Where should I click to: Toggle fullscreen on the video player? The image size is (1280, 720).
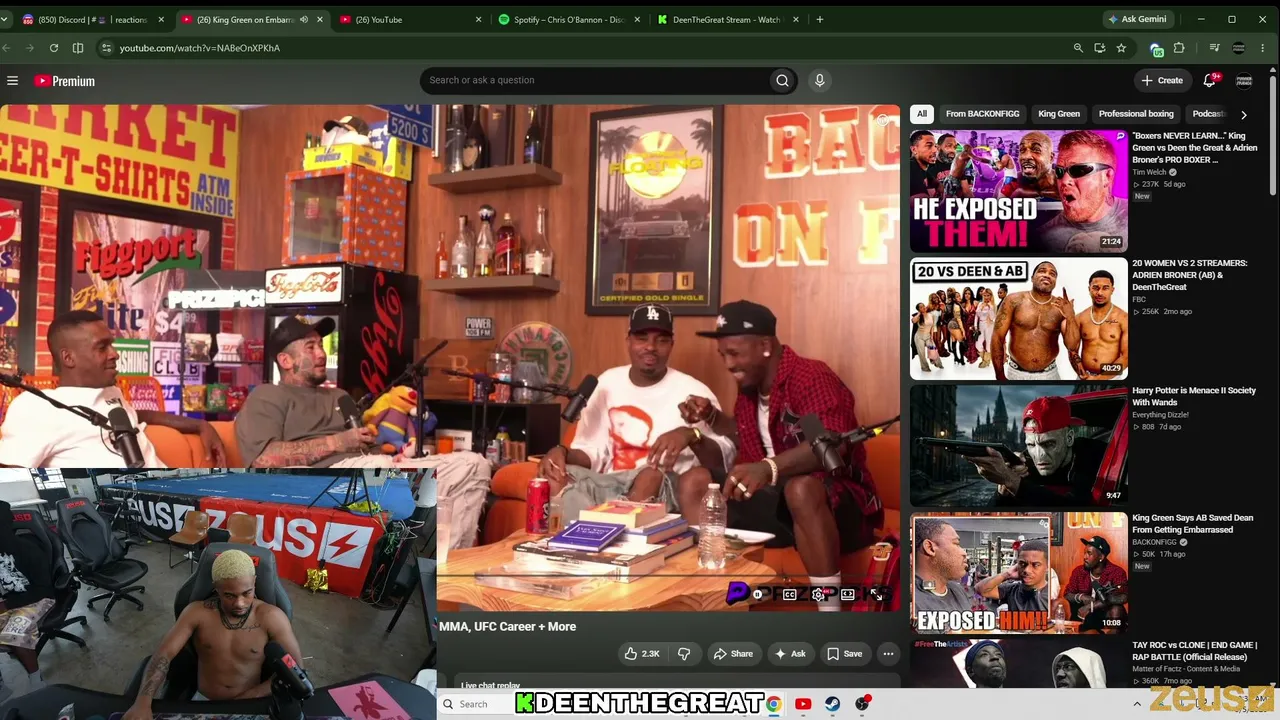(877, 594)
